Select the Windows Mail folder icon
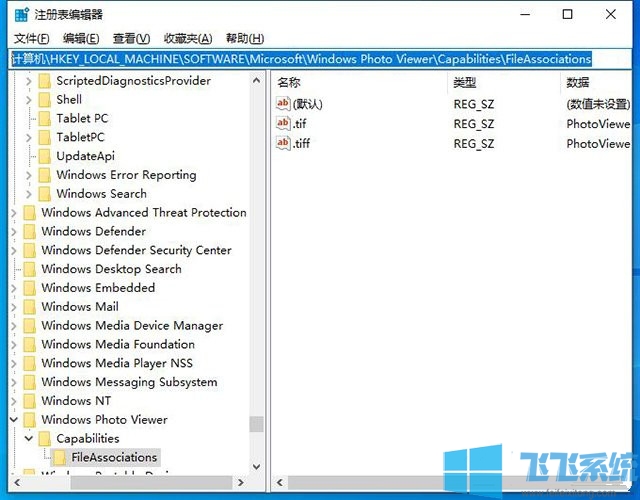This screenshot has width=640, height=500. pos(29,307)
